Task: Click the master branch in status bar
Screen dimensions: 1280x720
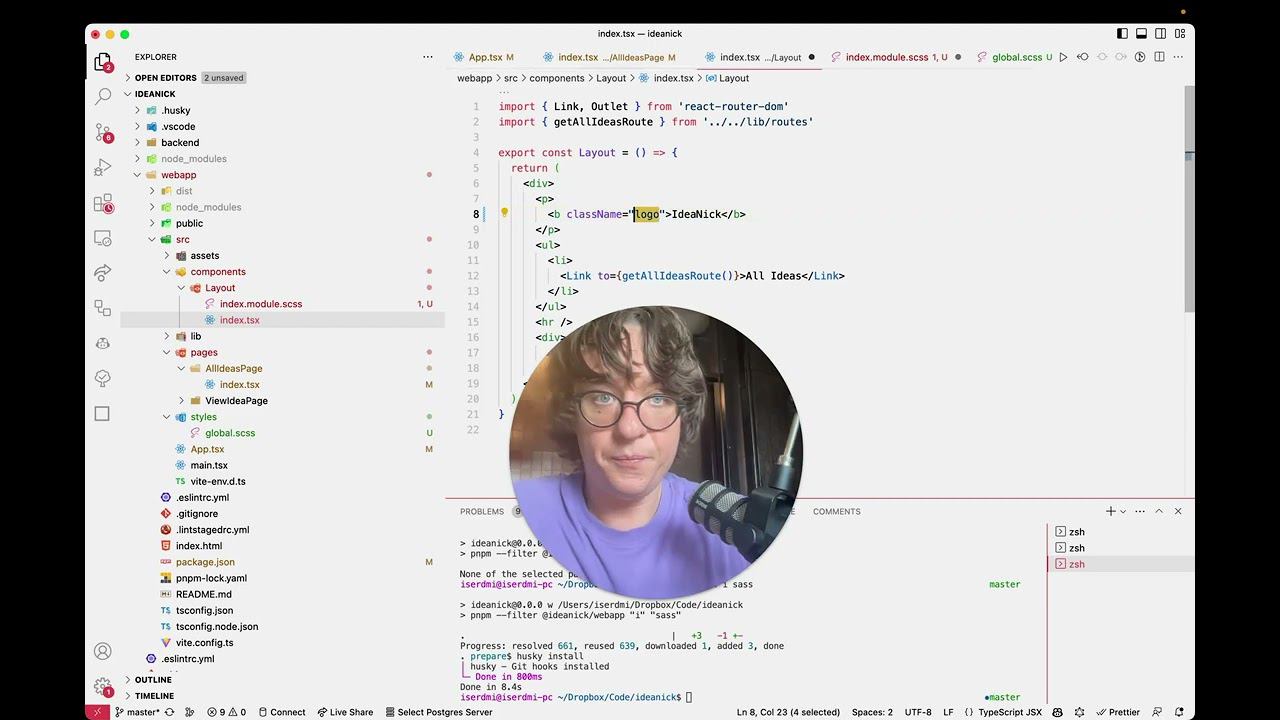Action: (138, 712)
